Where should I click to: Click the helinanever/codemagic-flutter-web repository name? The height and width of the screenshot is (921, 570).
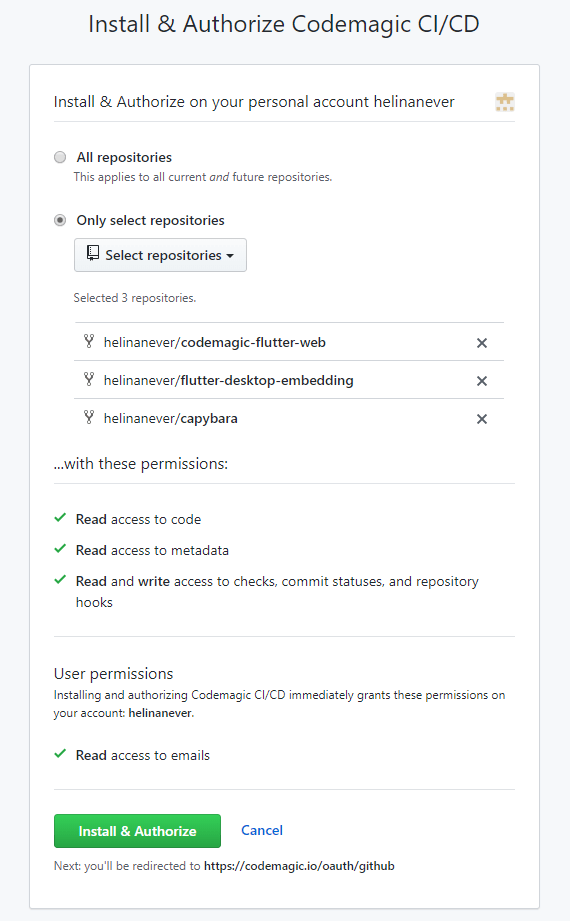214,342
